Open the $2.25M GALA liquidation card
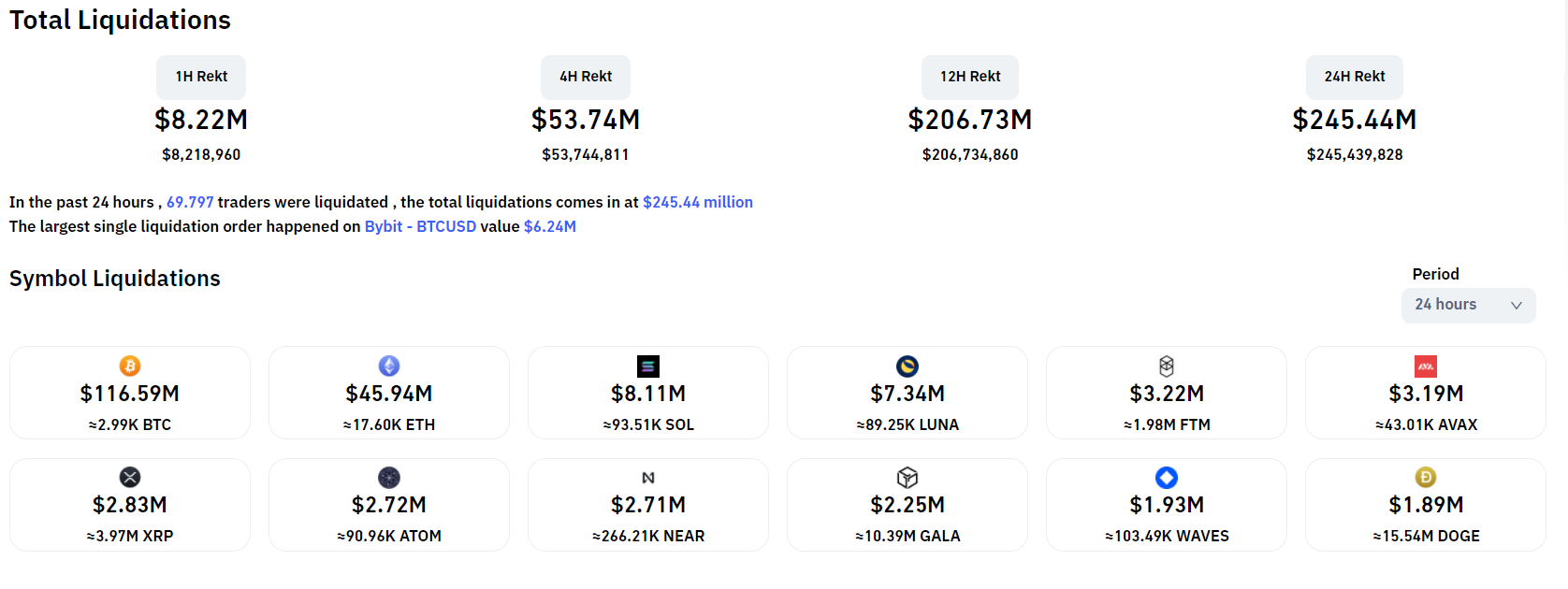 [x=907, y=506]
